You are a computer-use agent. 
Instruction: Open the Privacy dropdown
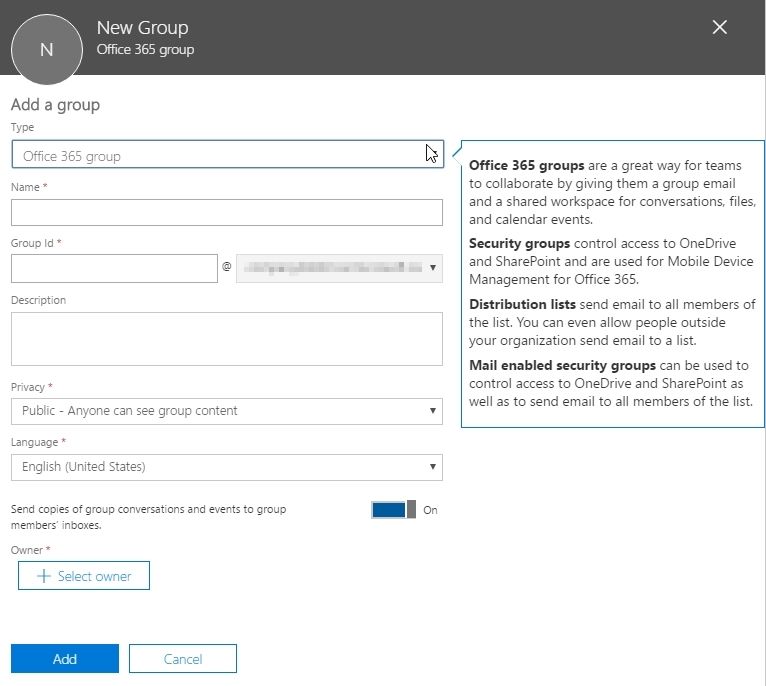click(x=227, y=411)
